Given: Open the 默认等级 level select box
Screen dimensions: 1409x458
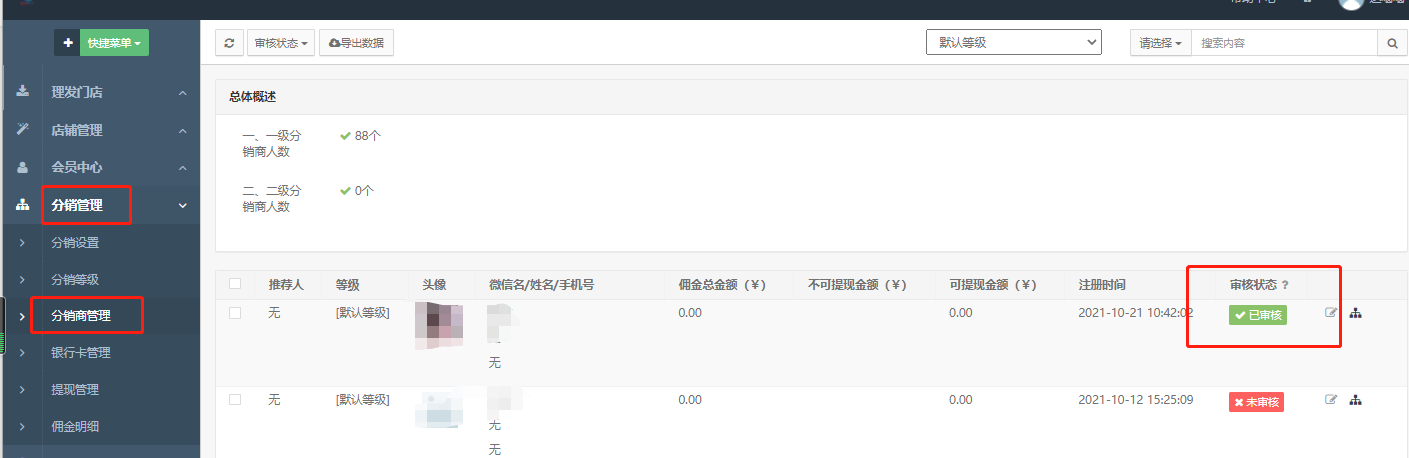Looking at the screenshot, I should pos(1013,43).
